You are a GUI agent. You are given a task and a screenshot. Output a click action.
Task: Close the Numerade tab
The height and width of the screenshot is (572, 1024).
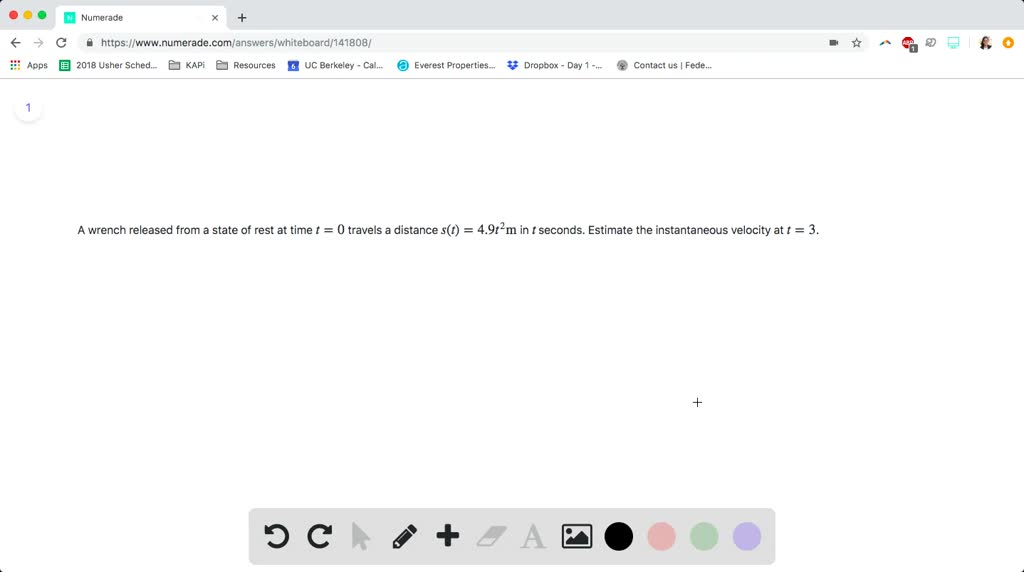[215, 18]
